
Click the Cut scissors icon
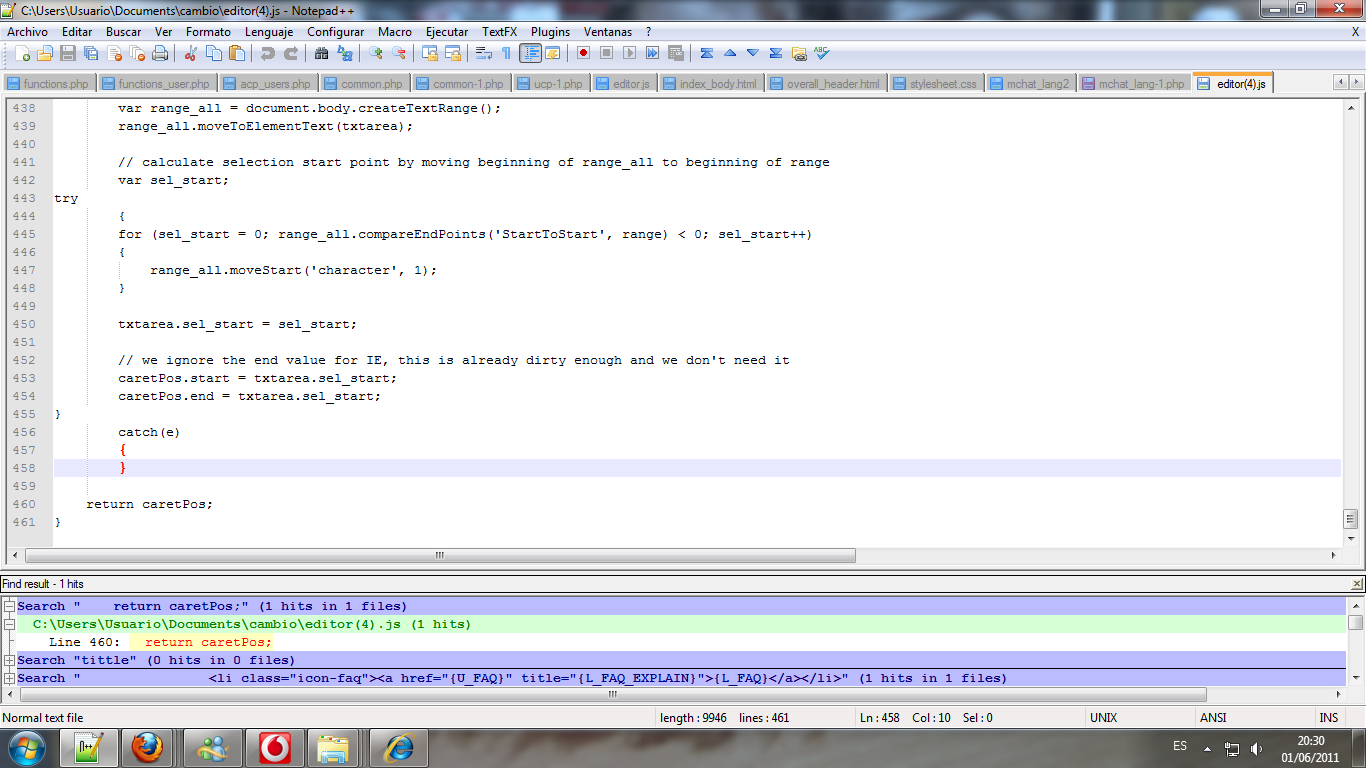click(x=190, y=53)
